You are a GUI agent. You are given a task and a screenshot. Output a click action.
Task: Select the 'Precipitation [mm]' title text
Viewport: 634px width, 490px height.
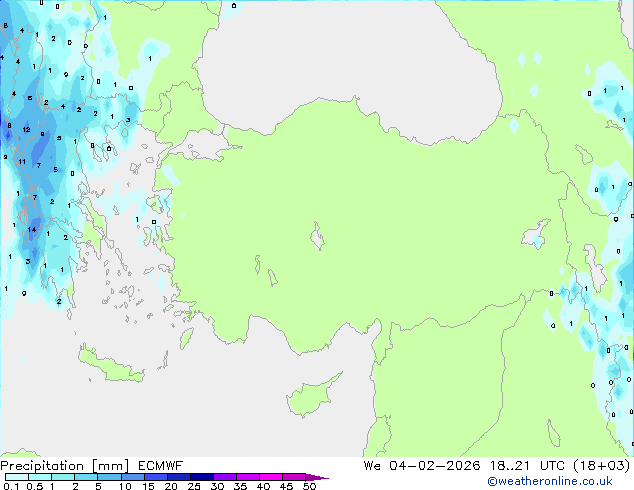pyautogui.click(x=65, y=466)
